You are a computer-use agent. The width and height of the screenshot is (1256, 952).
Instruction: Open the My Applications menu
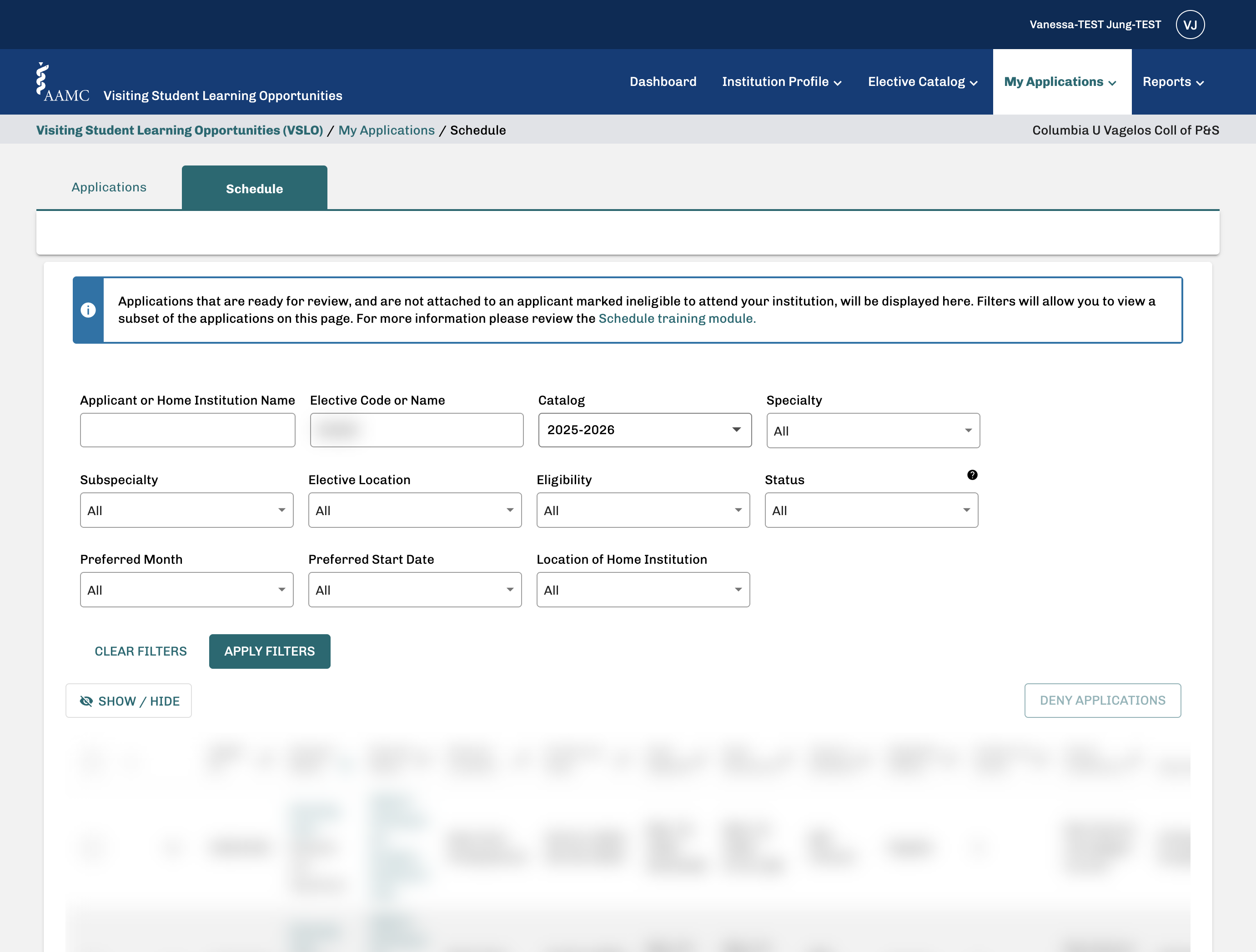[1061, 82]
